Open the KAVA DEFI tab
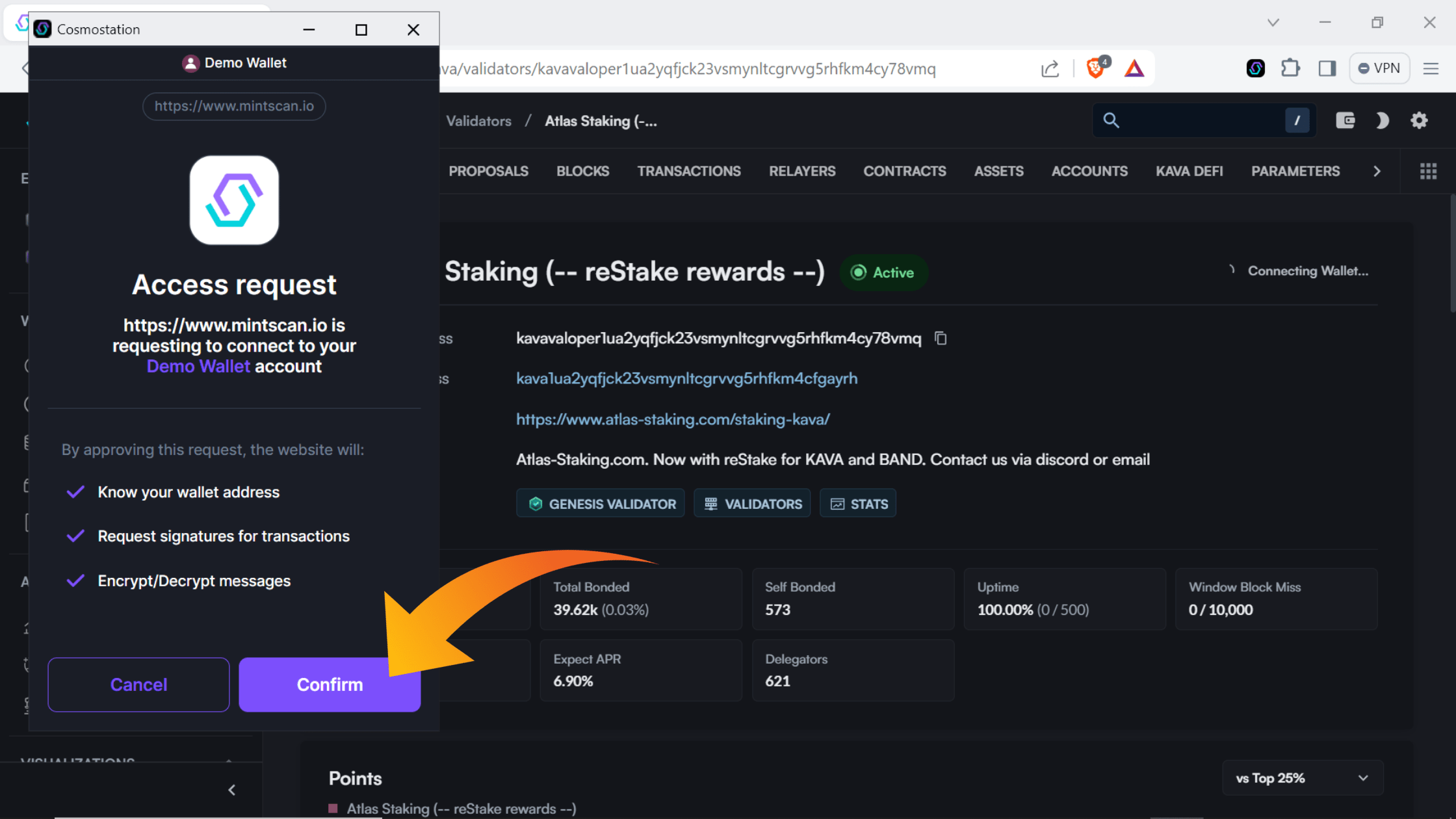 pyautogui.click(x=1189, y=171)
